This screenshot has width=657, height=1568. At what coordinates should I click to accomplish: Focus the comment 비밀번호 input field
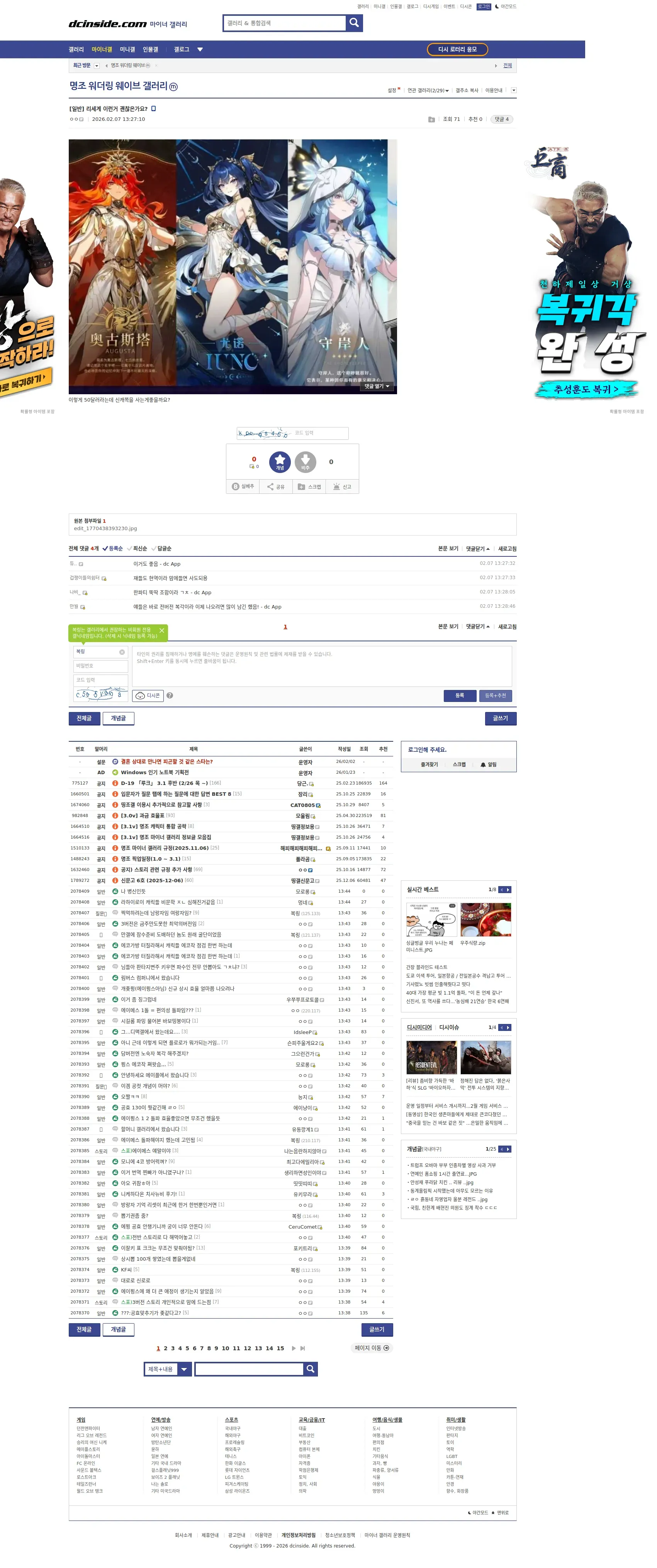(101, 666)
